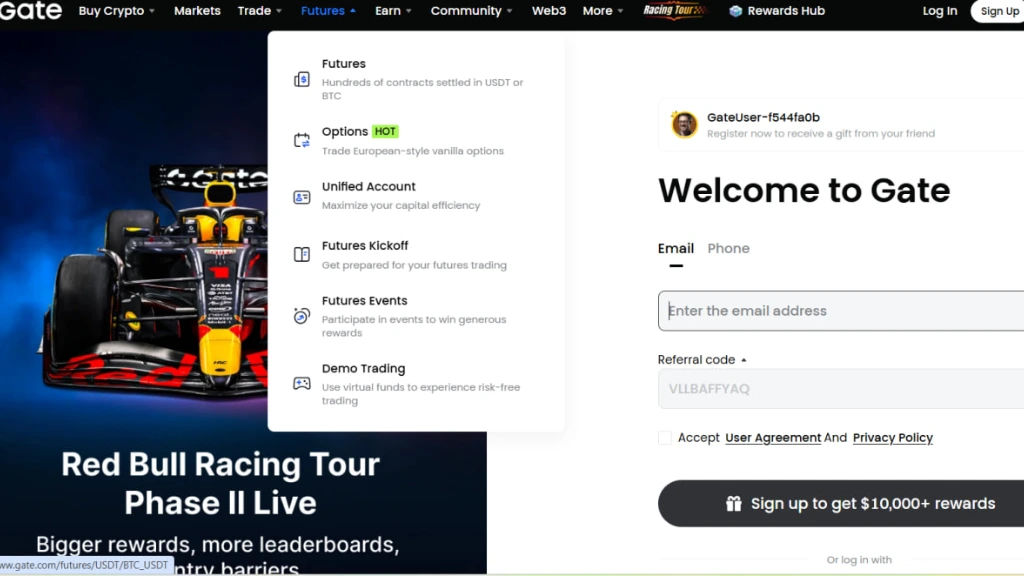
Task: Click the 'Welcome to Gate' heading
Action: [x=804, y=190]
